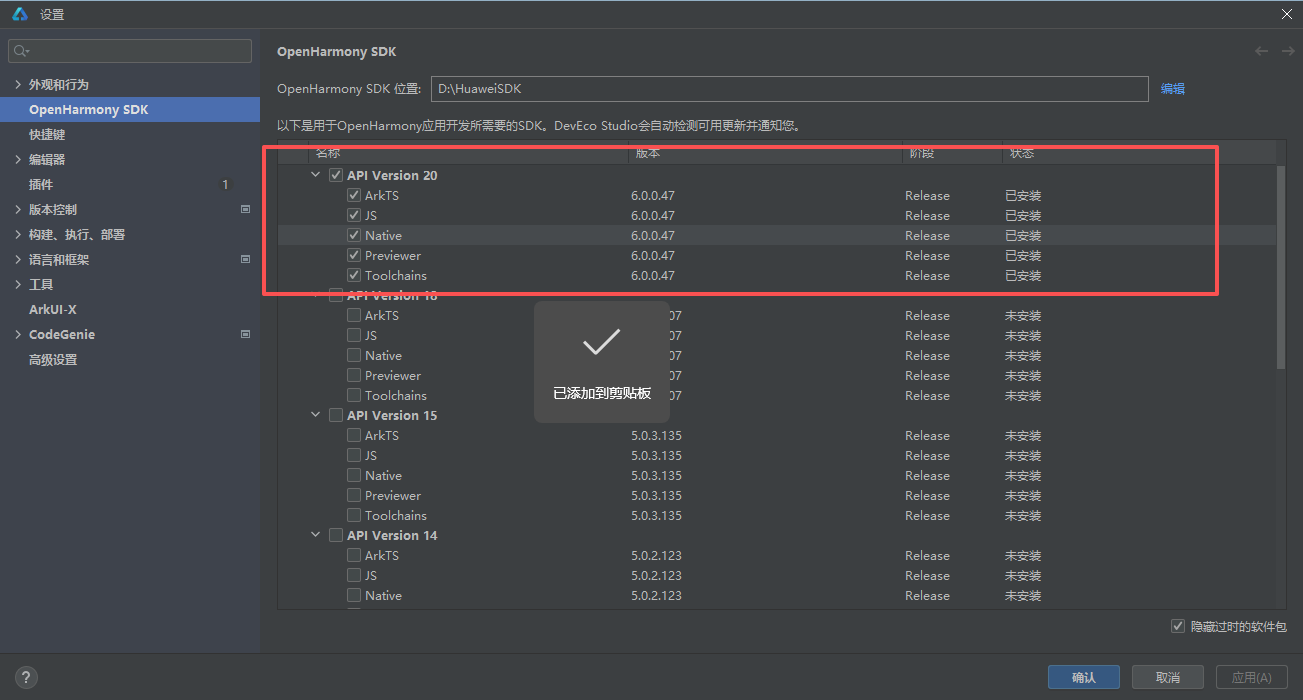
Task: Click the plugin update badge next to 插件
Action: [x=225, y=185]
